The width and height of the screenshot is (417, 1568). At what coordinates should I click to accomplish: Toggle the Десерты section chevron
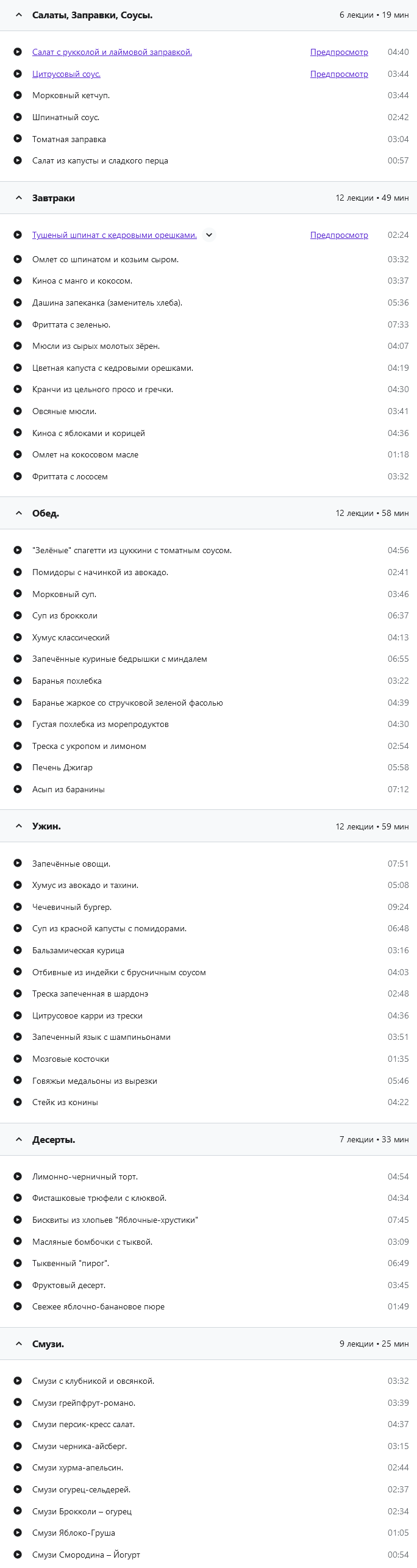coord(19,1139)
